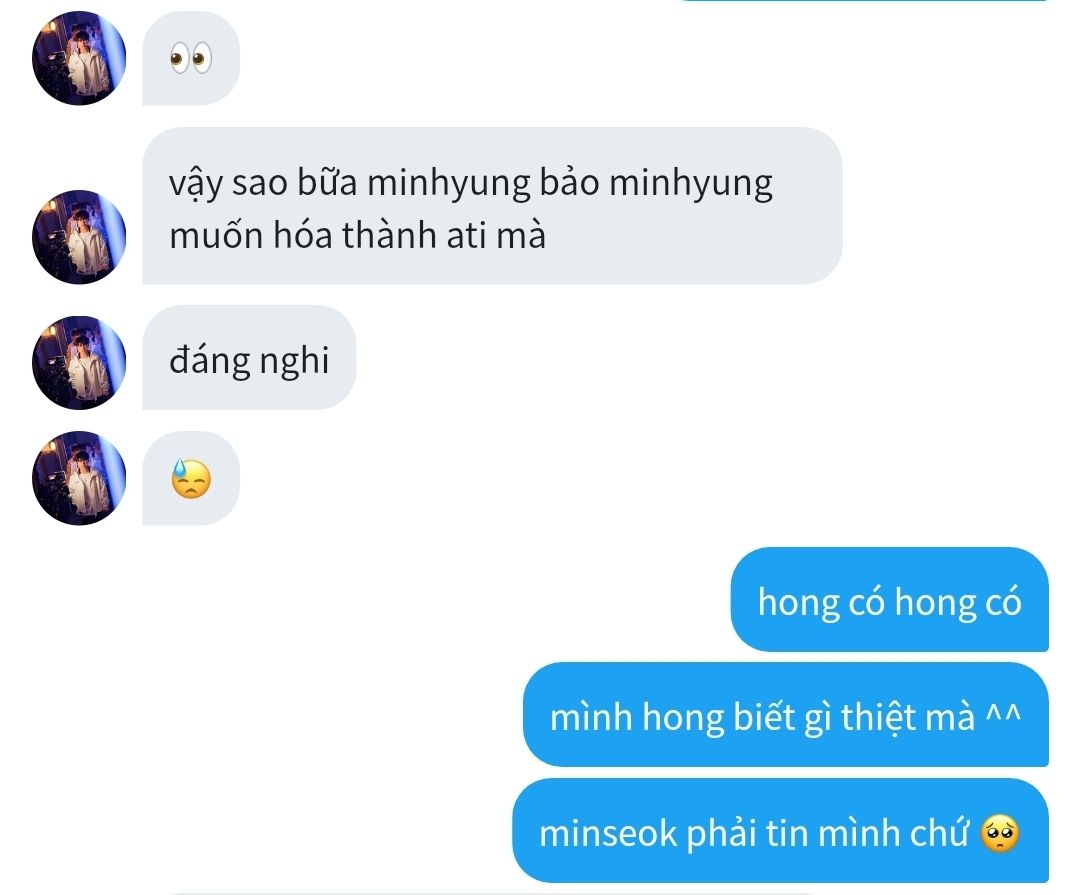Click the gray bubble containing the sweat emoji
The image size is (1080, 895).
tap(191, 477)
